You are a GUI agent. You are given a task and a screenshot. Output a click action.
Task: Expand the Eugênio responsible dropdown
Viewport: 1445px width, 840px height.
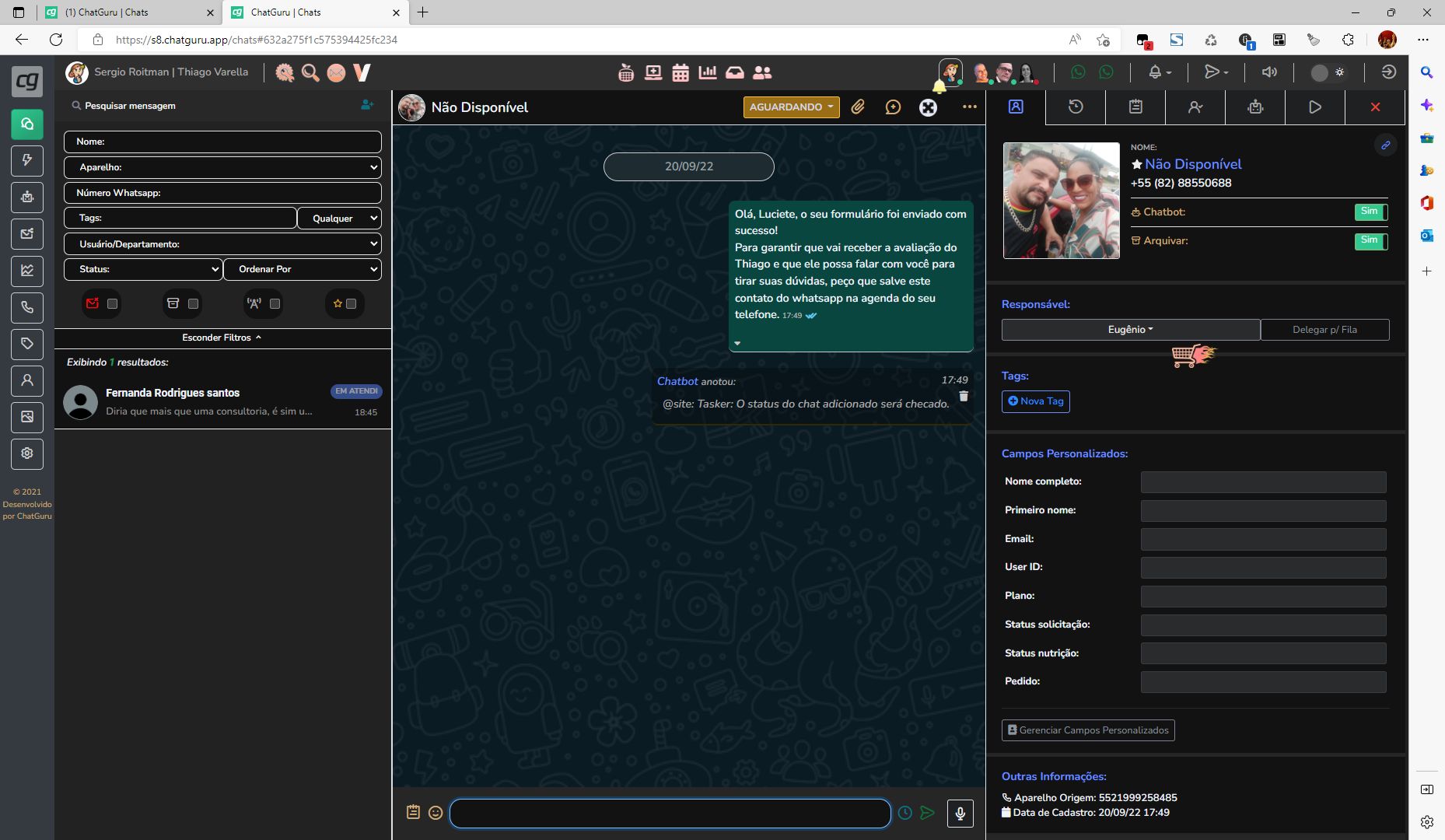point(1130,330)
